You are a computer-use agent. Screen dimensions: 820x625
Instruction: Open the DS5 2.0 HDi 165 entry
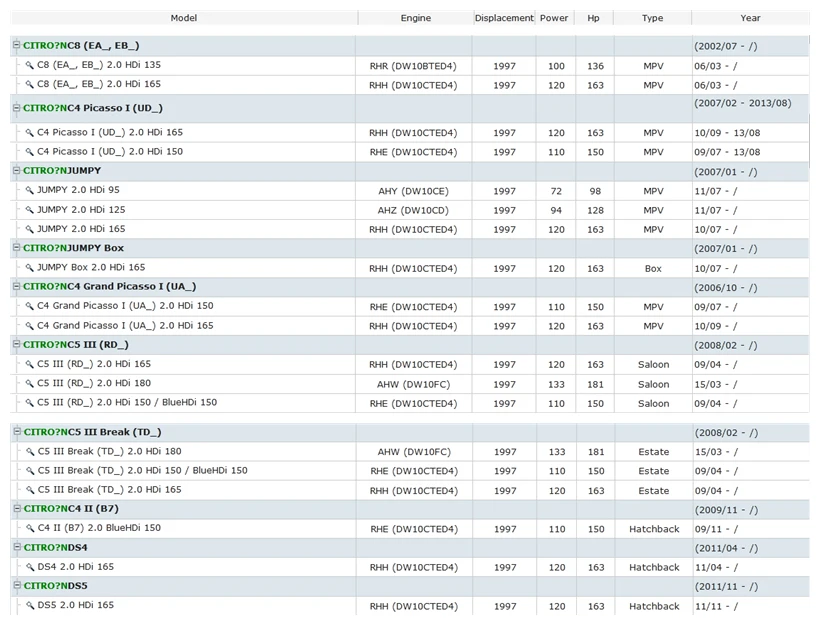click(76, 605)
